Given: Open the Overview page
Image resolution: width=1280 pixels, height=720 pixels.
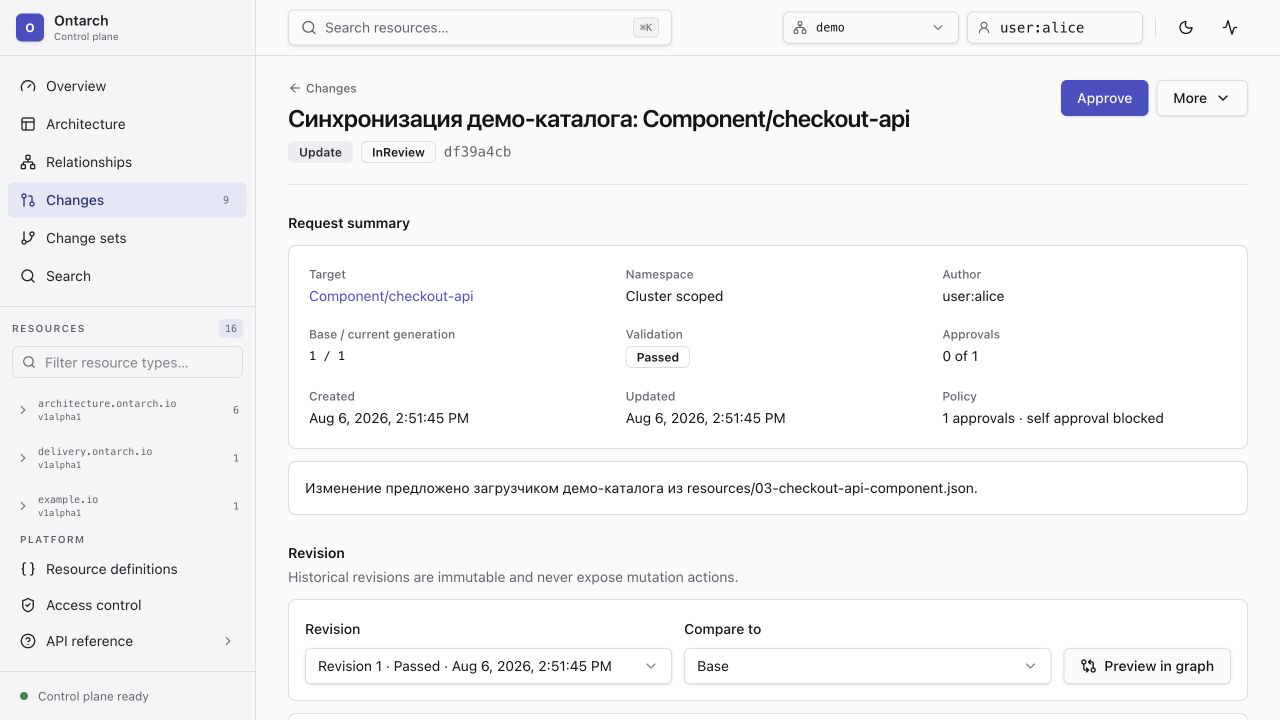Looking at the screenshot, I should click(127, 86).
